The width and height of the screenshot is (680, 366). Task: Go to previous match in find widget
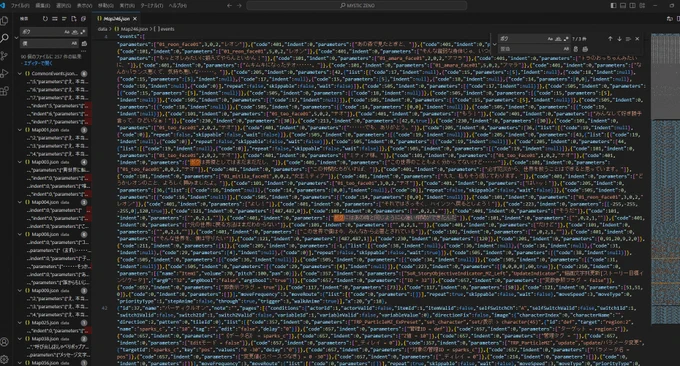click(610, 39)
